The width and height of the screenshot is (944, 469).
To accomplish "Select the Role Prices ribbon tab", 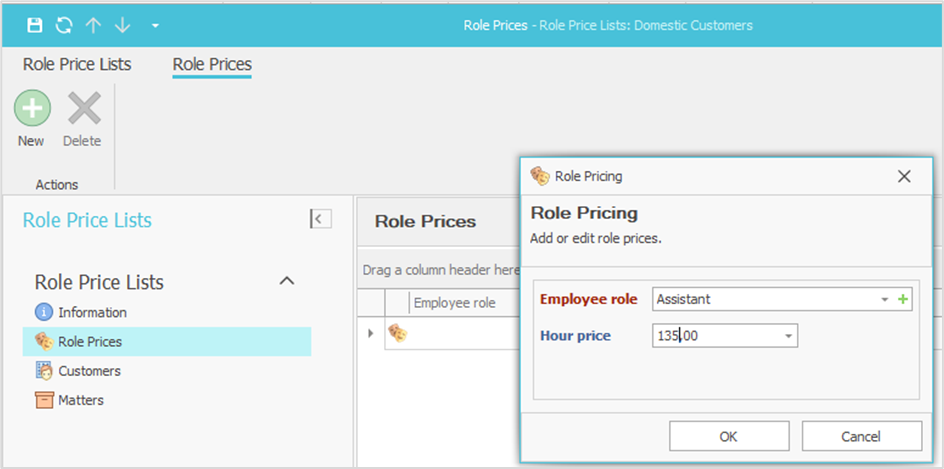I will coord(212,64).
